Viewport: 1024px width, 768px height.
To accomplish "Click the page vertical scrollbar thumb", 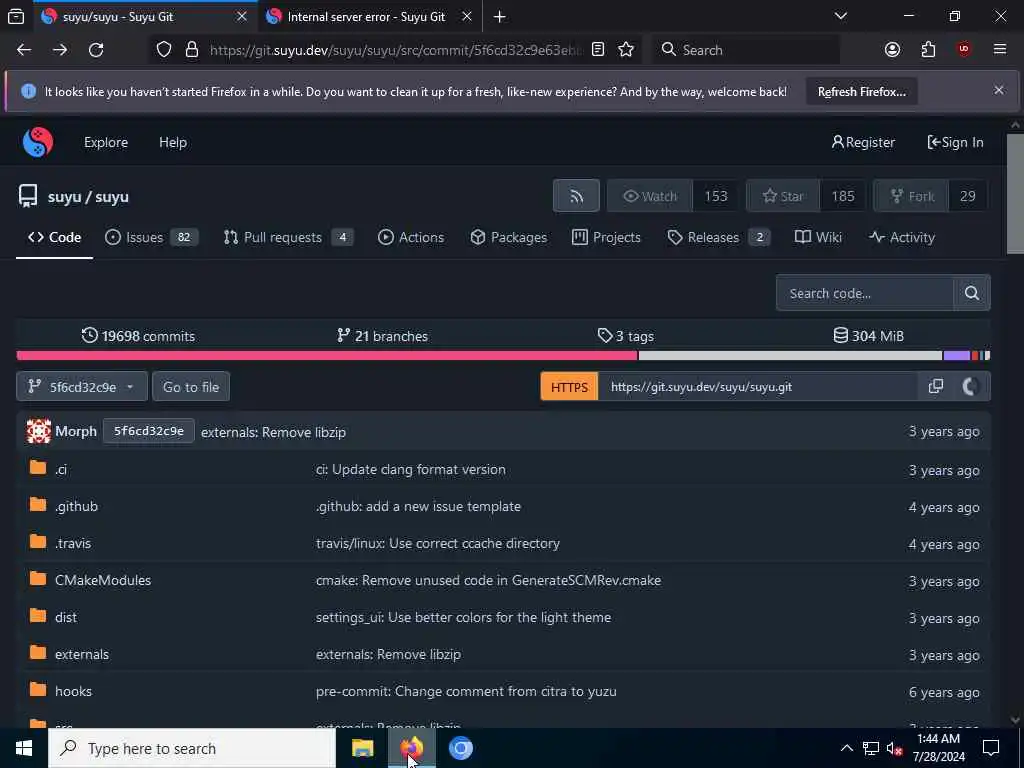I will [x=1015, y=193].
